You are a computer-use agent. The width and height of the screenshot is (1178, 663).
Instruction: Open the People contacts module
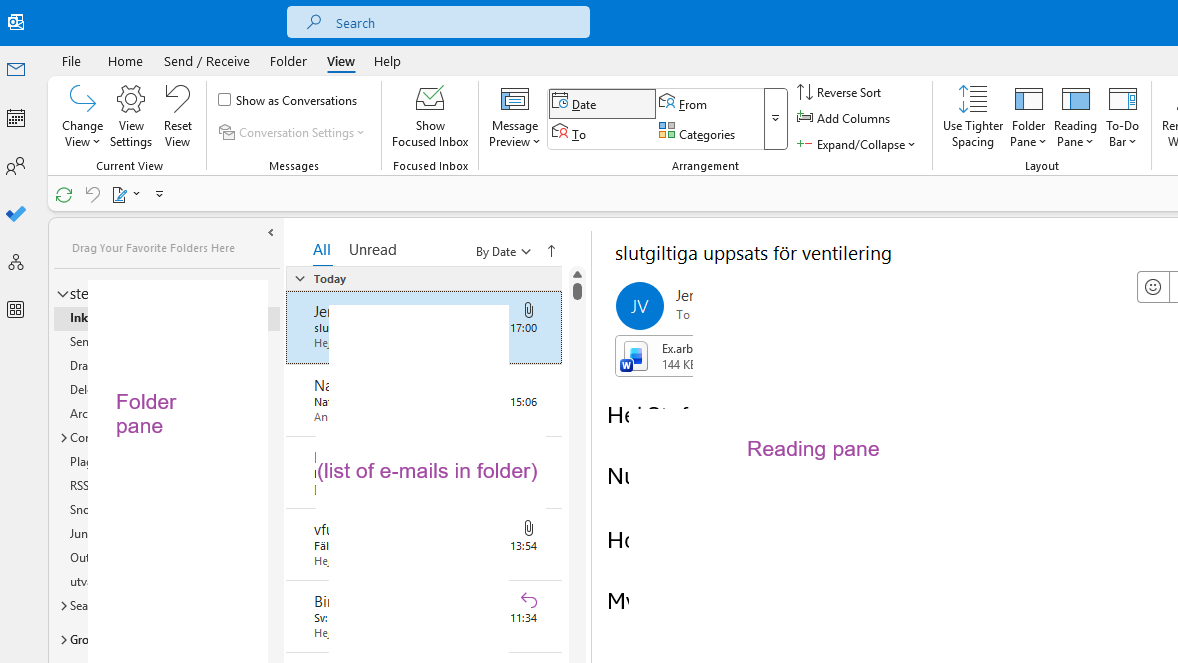[16, 166]
